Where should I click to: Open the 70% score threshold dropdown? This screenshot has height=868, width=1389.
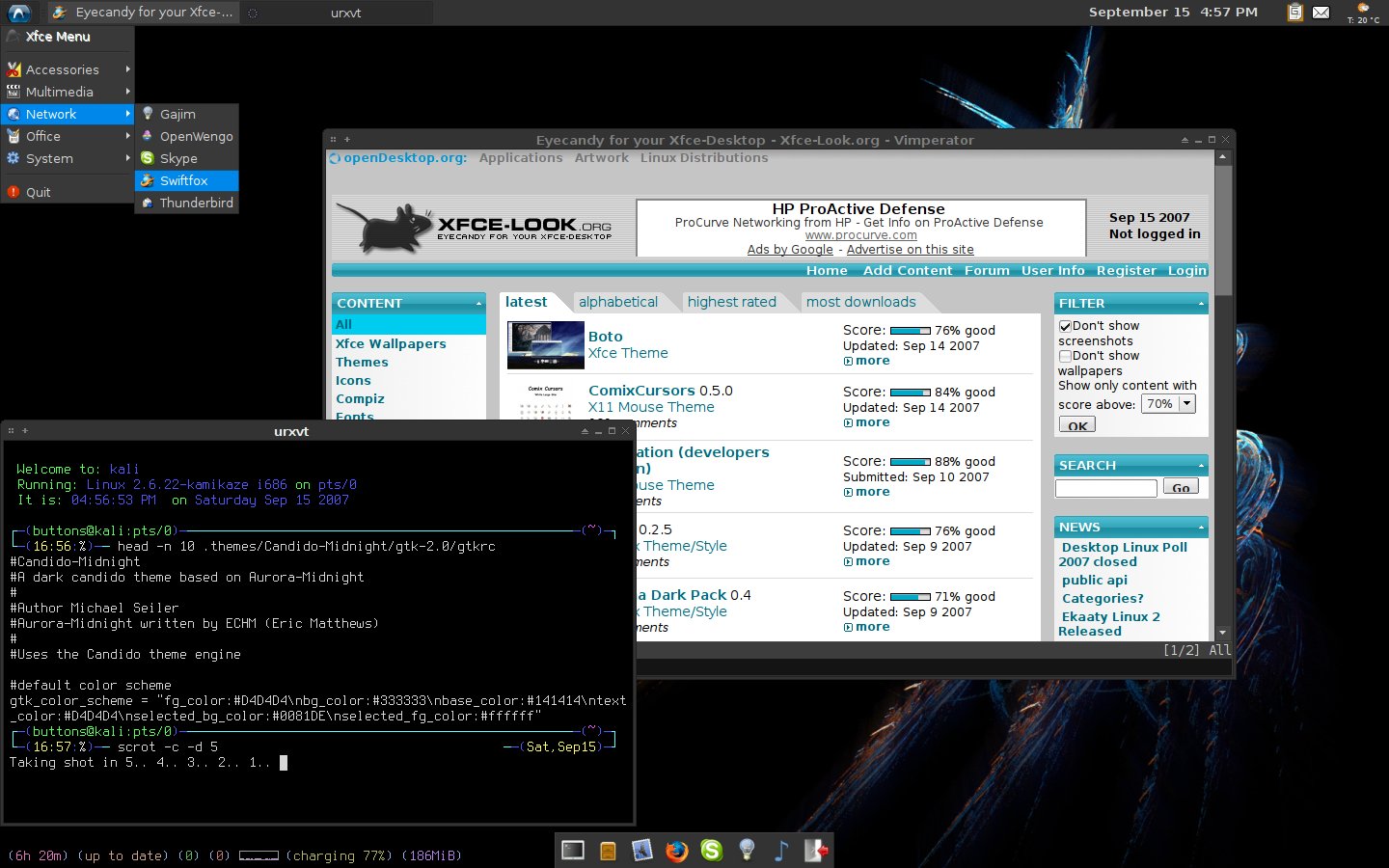pos(1168,404)
